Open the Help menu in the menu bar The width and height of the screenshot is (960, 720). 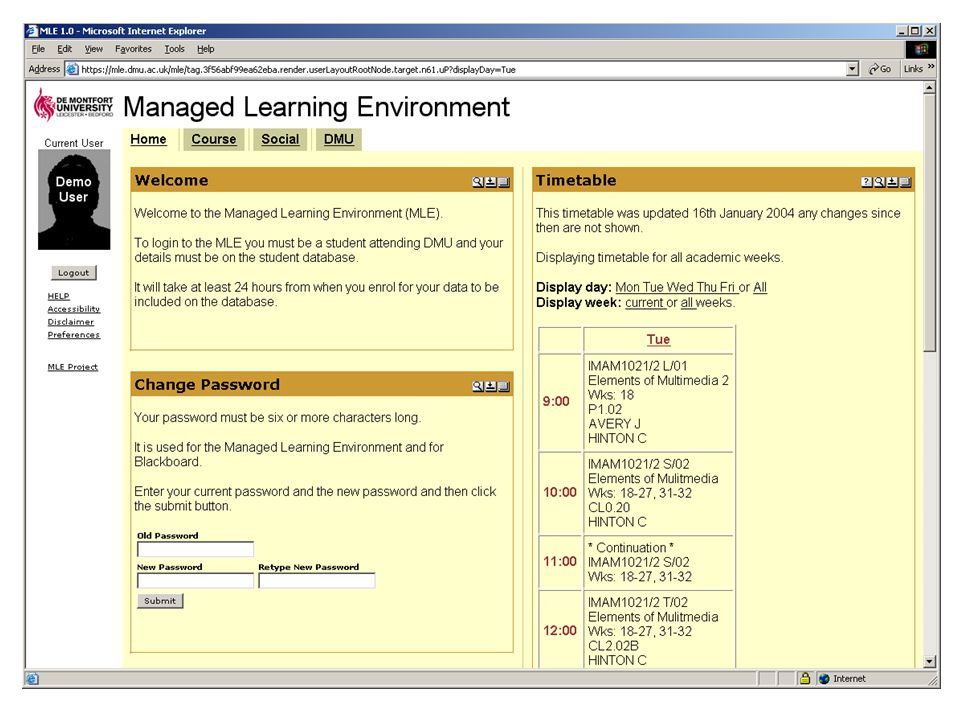point(206,49)
